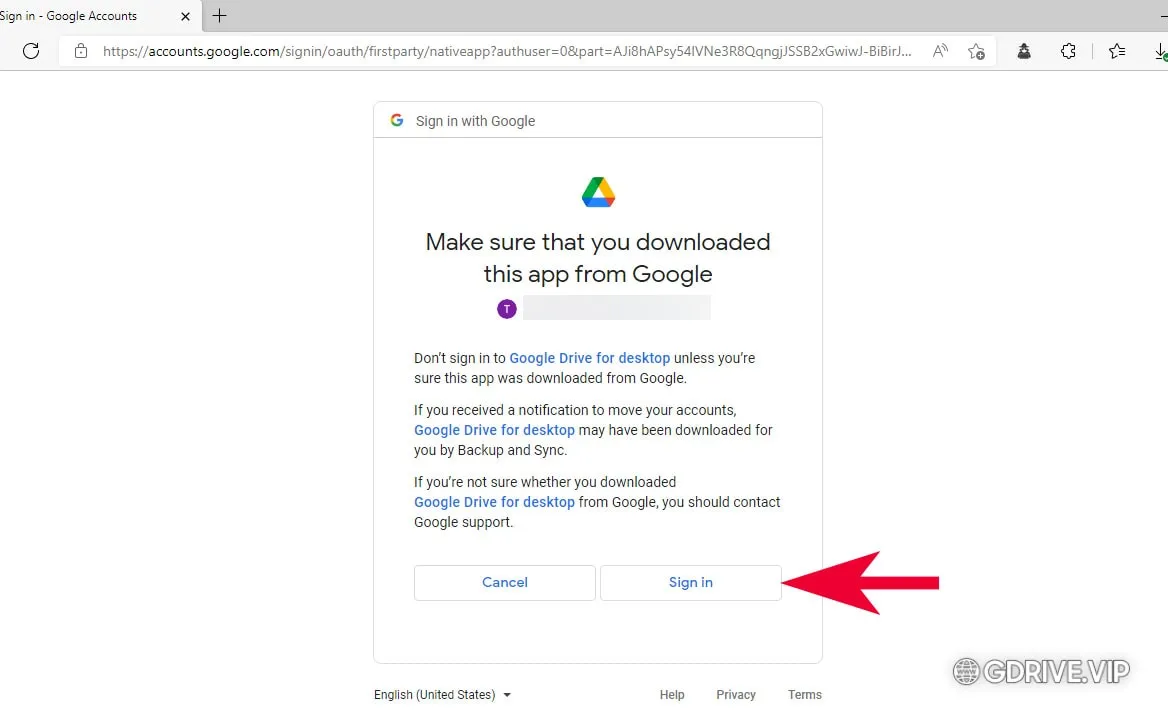Open the Downloads icon
The height and width of the screenshot is (724, 1168).
(1161, 51)
